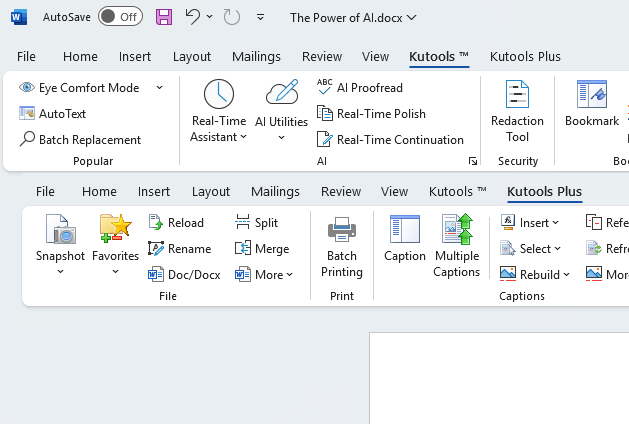Image resolution: width=629 pixels, height=424 pixels.
Task: Open Mailings tab in top ribbon
Action: coord(256,57)
